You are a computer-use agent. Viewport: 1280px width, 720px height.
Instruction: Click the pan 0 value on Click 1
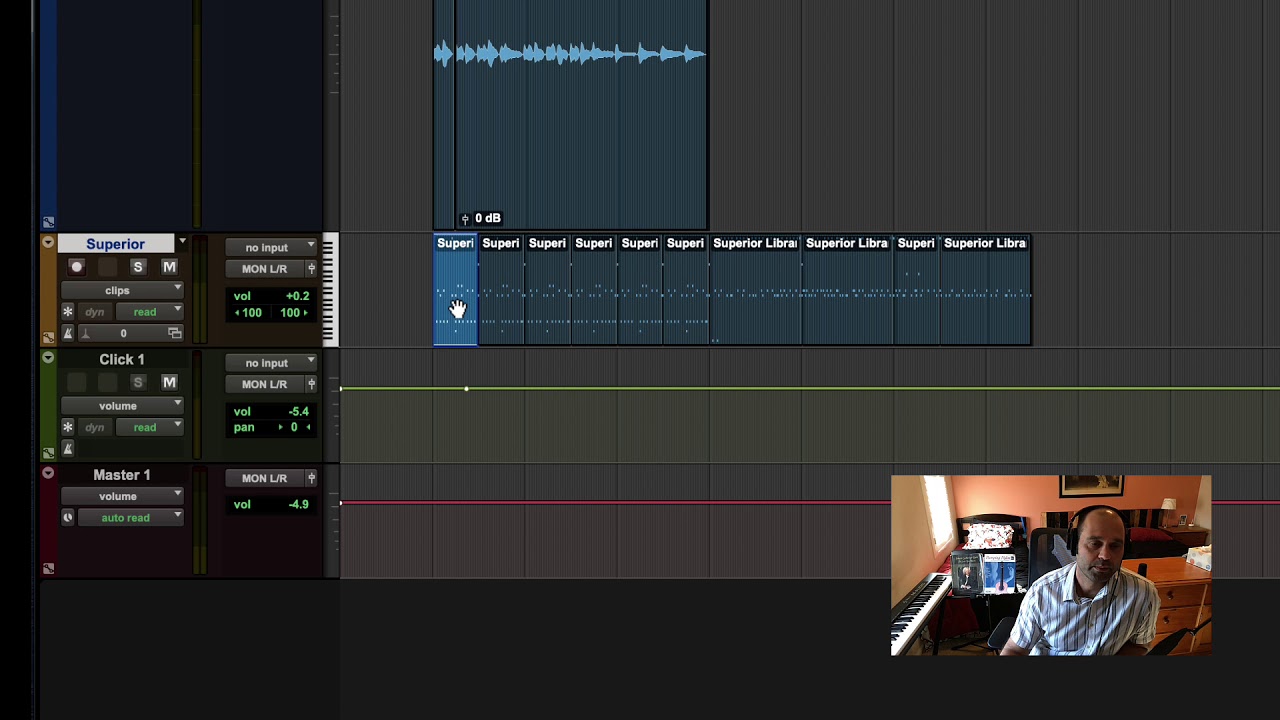point(294,428)
